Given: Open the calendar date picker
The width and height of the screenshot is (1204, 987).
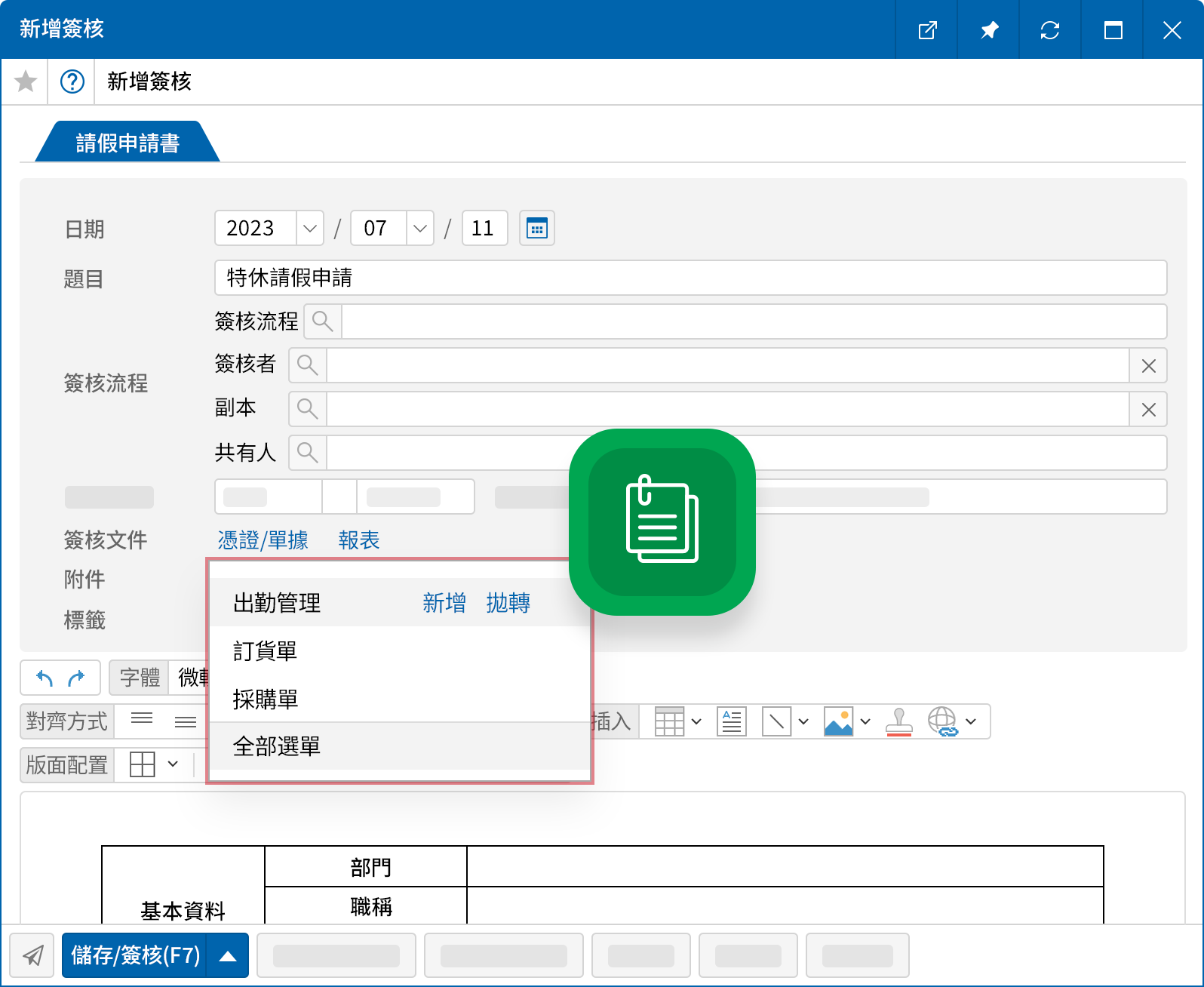Looking at the screenshot, I should [536, 229].
